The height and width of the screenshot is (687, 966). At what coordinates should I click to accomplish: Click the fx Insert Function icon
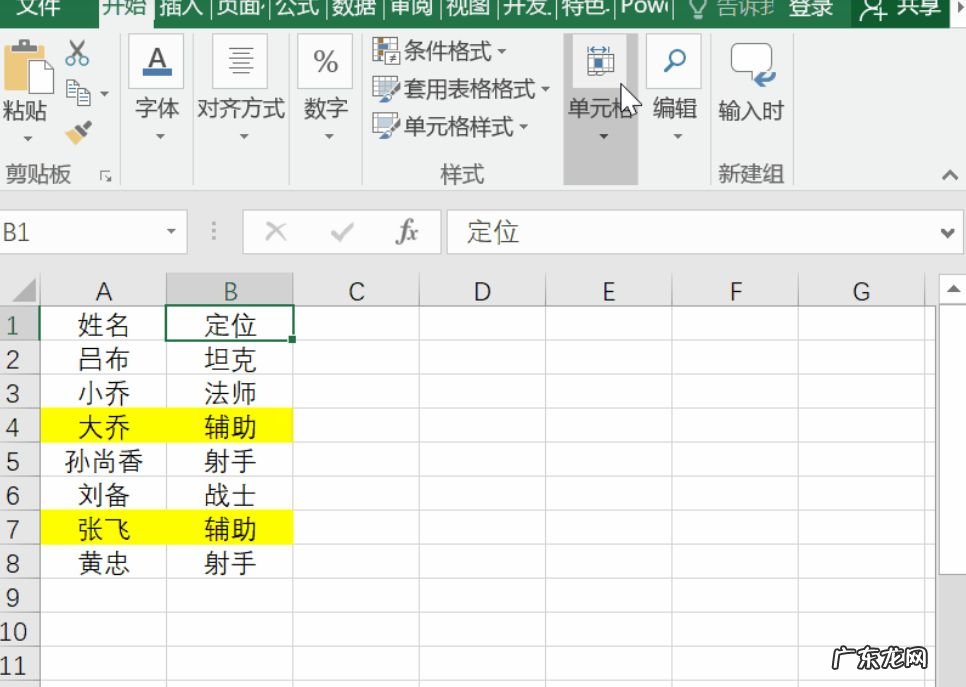coord(406,232)
